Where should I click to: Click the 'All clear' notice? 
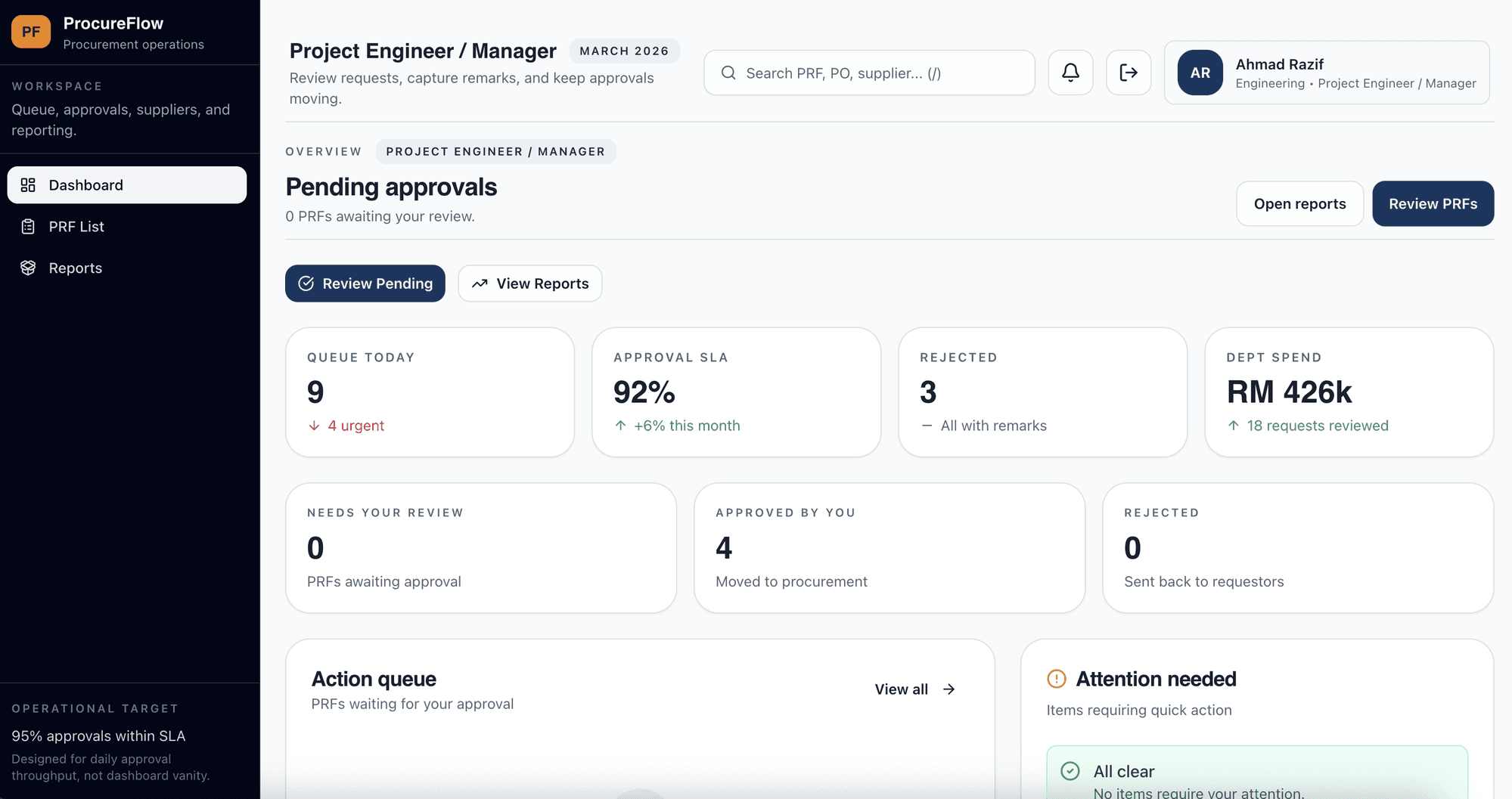1257,773
